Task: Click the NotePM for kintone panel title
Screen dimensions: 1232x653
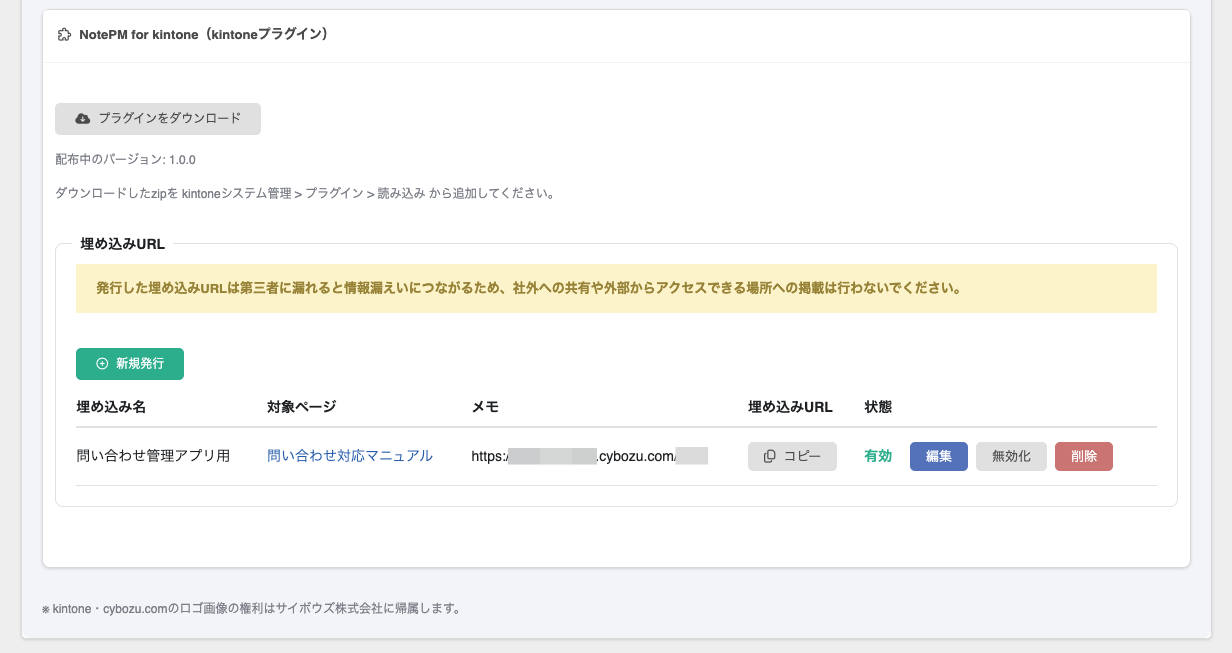Action: coord(204,35)
